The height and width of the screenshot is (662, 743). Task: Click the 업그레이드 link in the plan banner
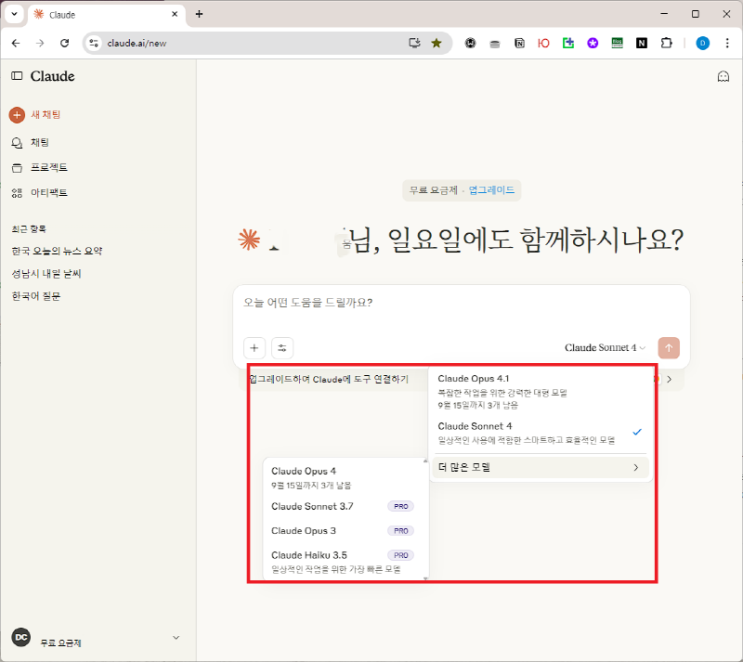[x=491, y=190]
